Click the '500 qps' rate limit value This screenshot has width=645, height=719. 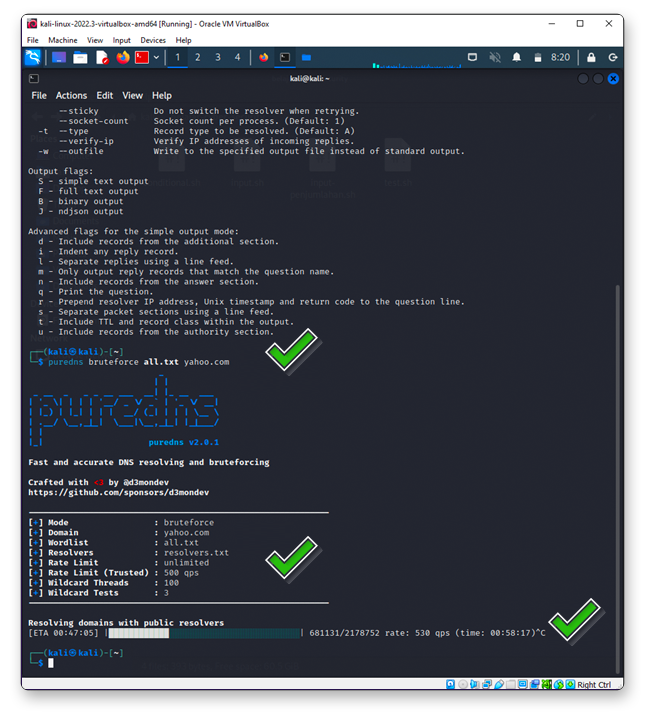click(x=181, y=573)
